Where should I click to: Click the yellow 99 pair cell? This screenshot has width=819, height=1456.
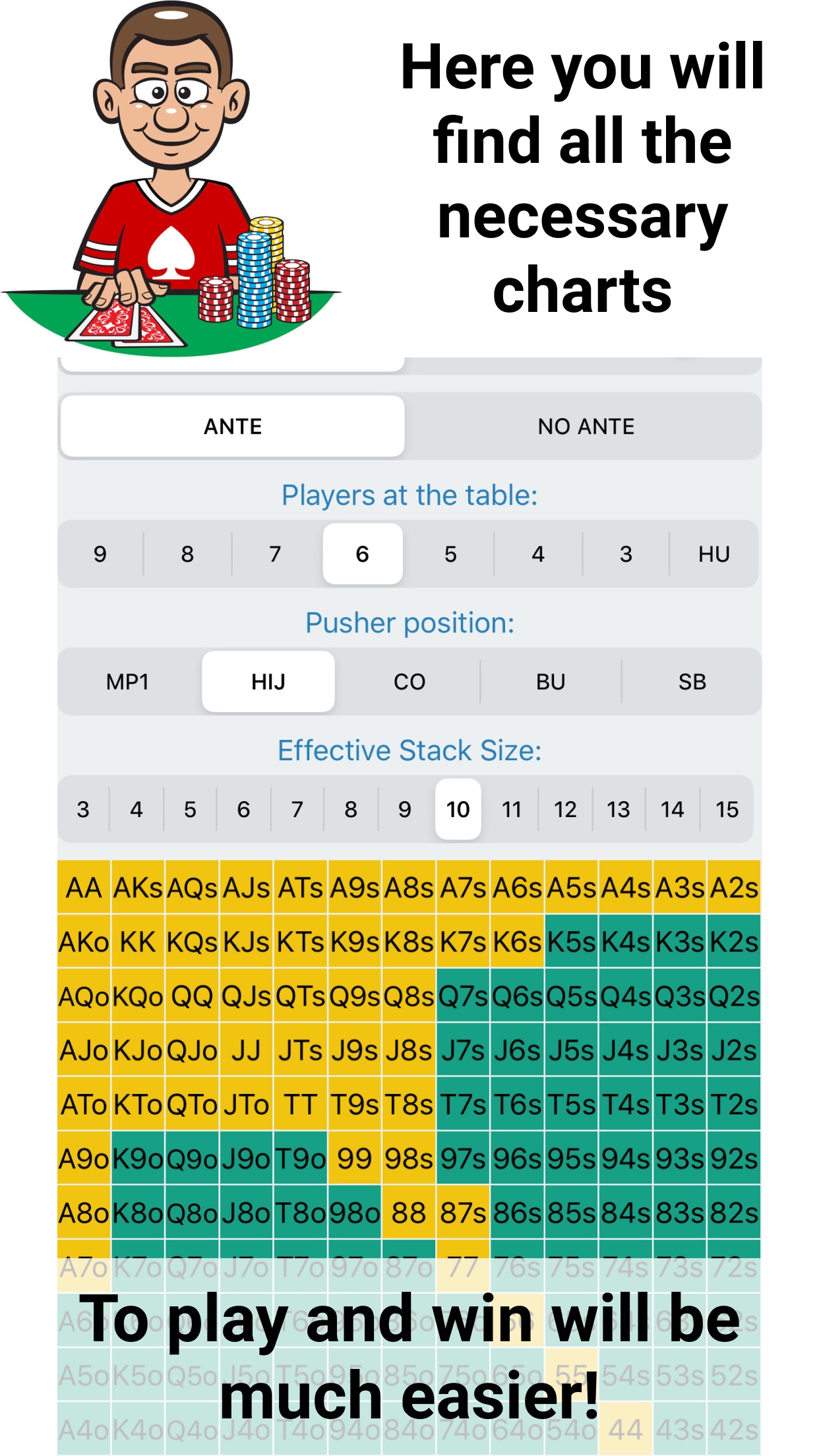[355, 1159]
